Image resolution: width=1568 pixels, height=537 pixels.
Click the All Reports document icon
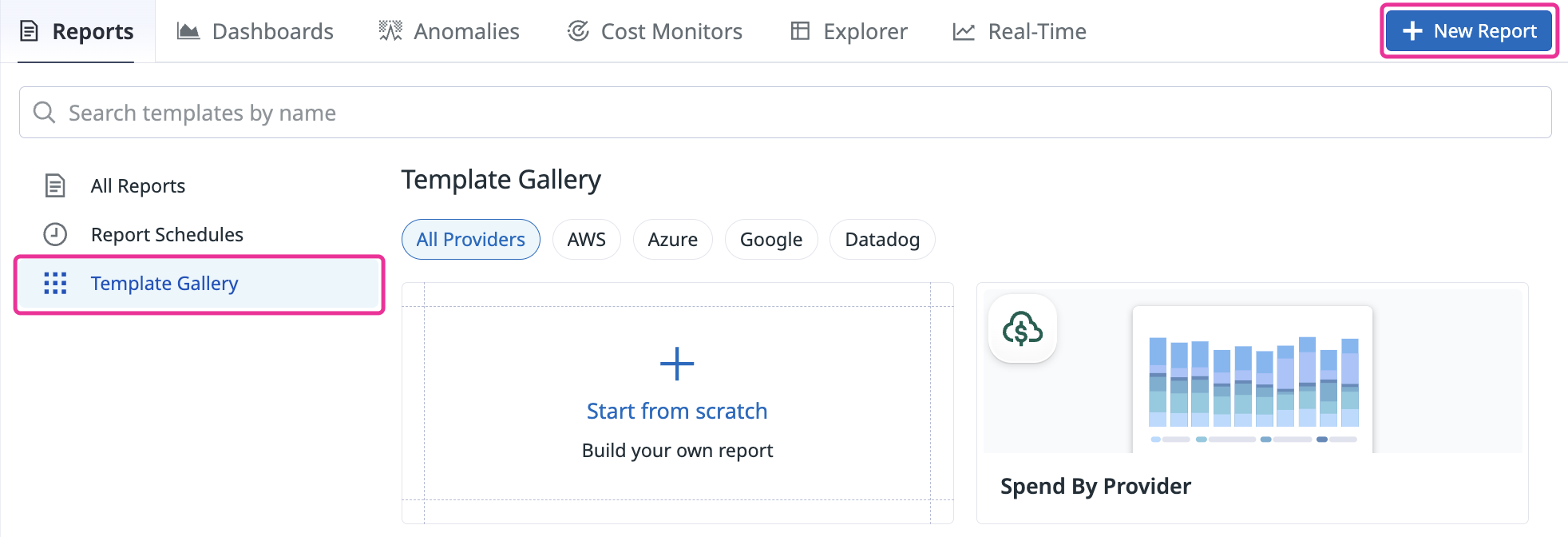55,185
